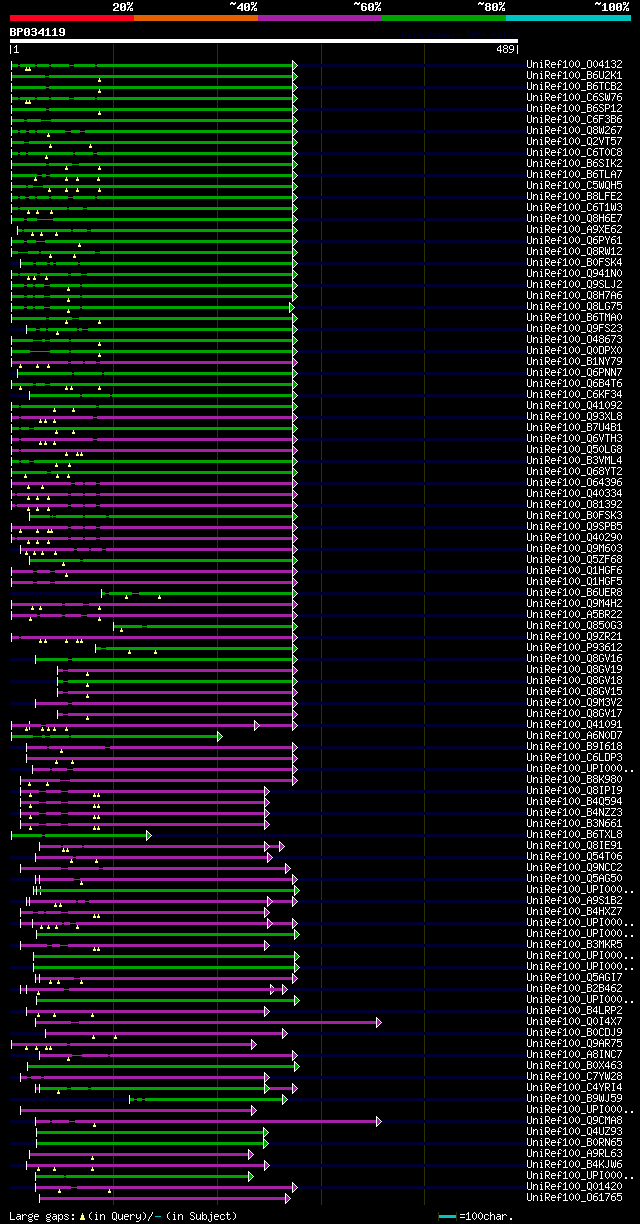Image resolution: width=640 pixels, height=1224 pixels.
Task: Click the cyan ~100% identity legend segment
Action: click(568, 17)
